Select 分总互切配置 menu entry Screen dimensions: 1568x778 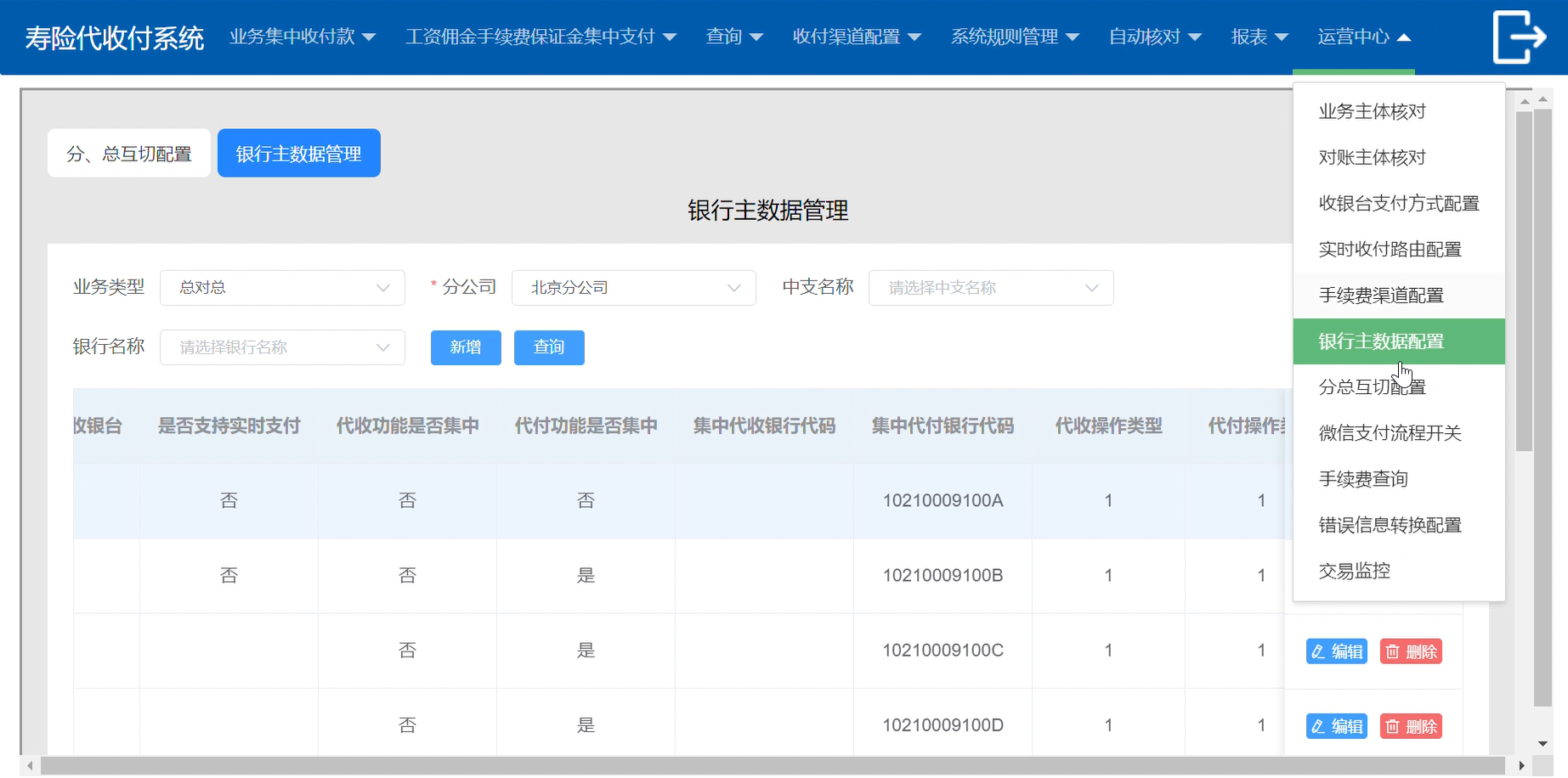click(1399, 387)
